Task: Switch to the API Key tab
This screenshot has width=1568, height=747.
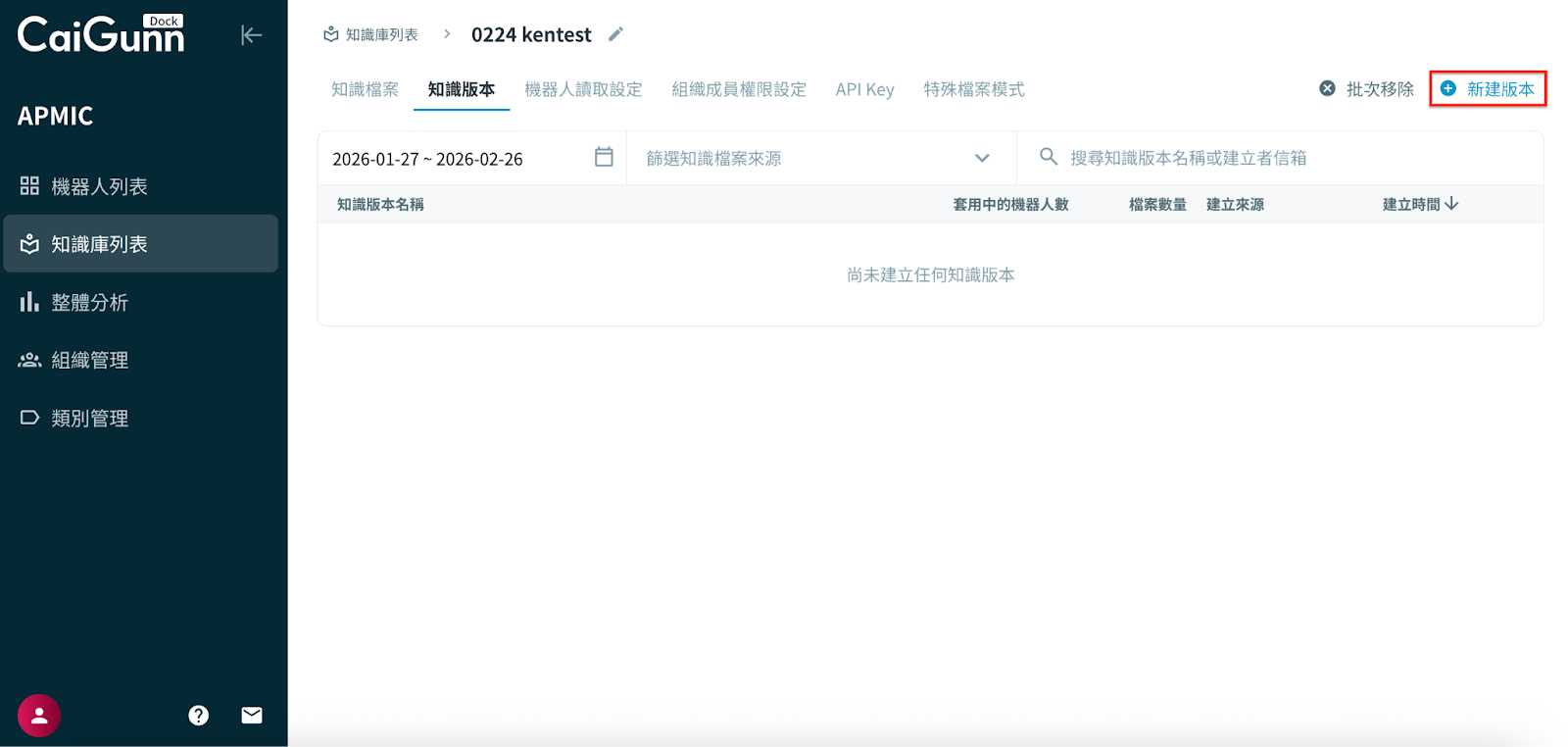Action: click(864, 89)
